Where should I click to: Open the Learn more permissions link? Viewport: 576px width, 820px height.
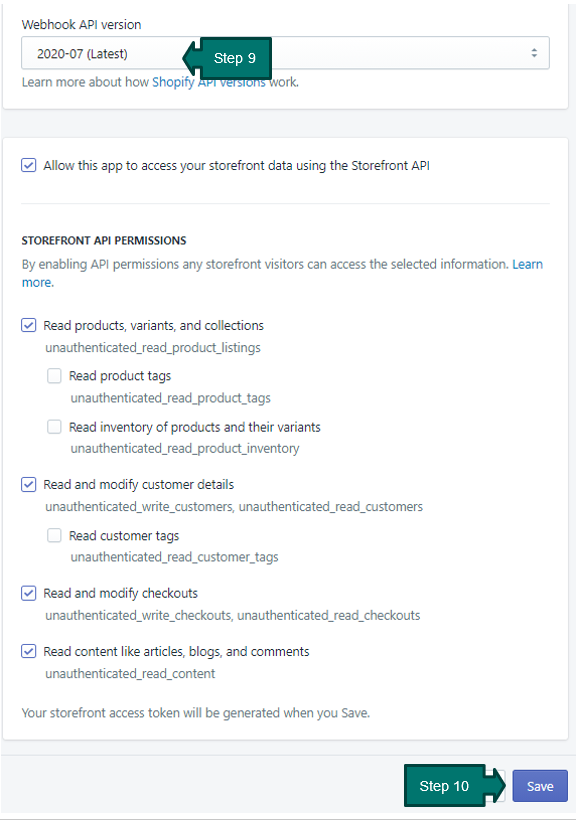point(283,273)
